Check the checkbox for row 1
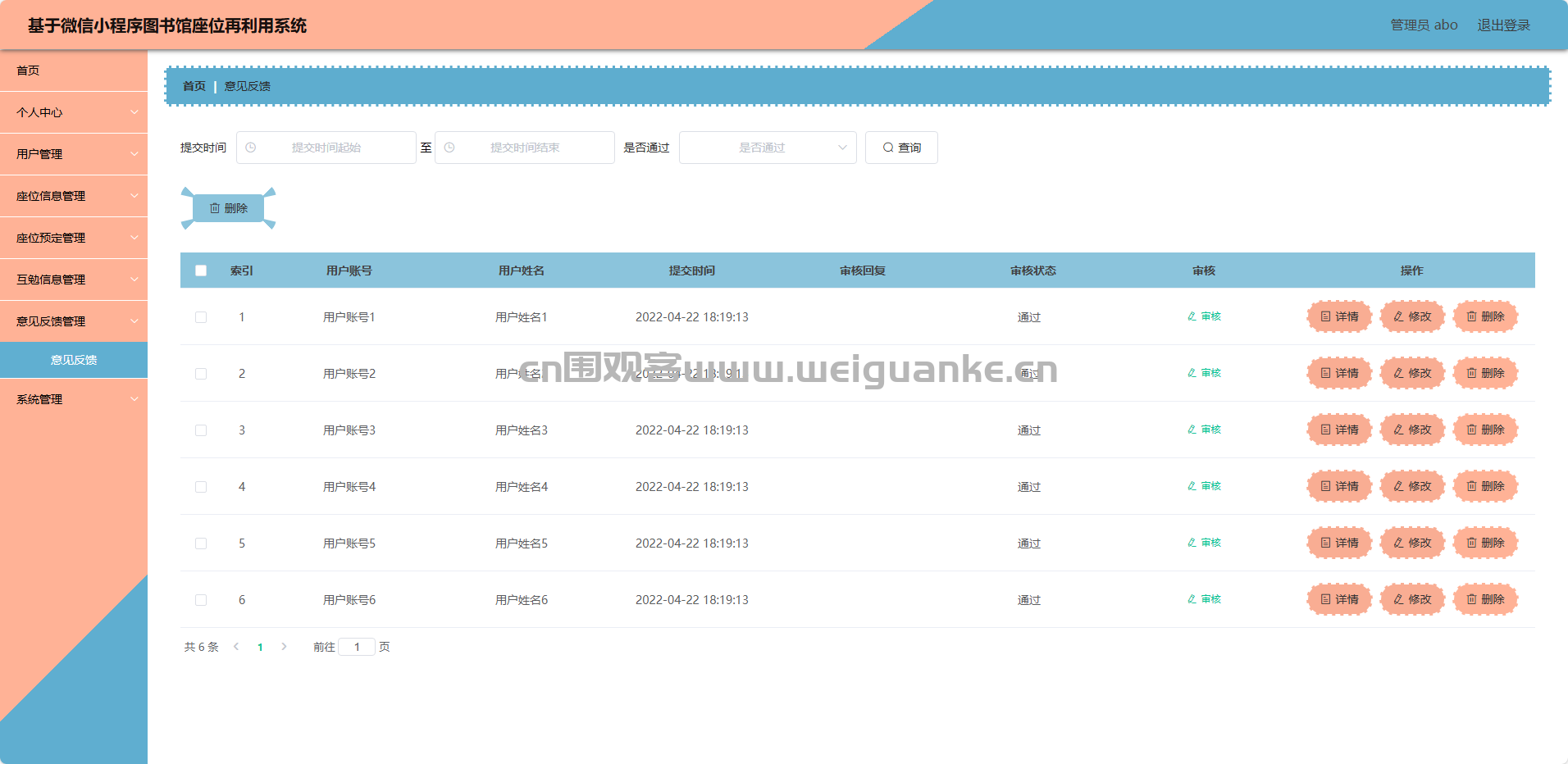The width and height of the screenshot is (1568, 764). (x=201, y=317)
